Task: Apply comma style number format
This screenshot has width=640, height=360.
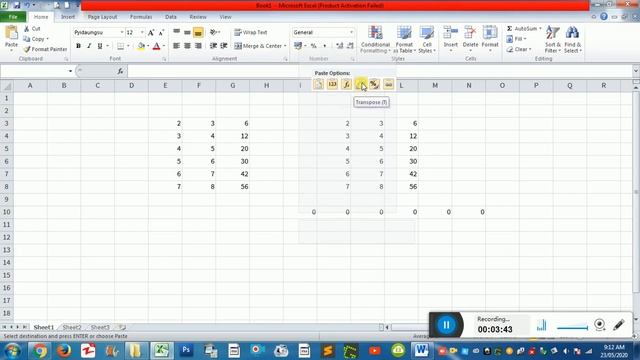Action: (324, 46)
